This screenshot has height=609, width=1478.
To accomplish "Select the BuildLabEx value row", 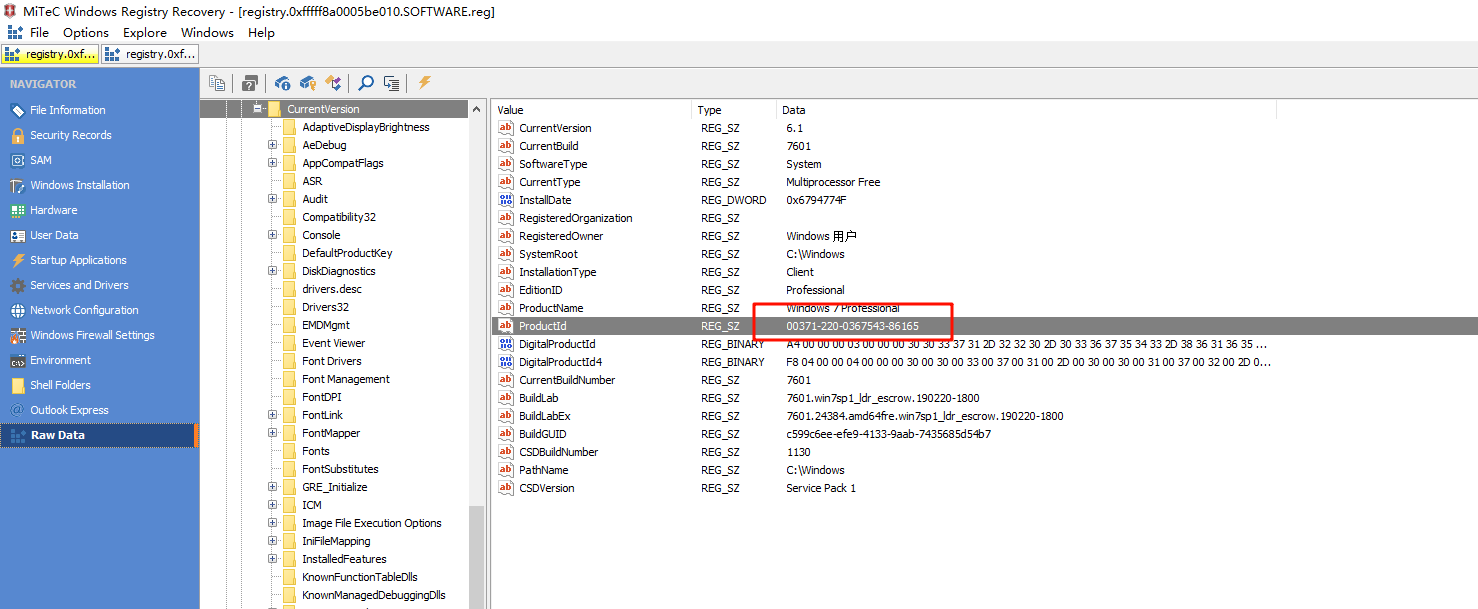I will coord(985,416).
